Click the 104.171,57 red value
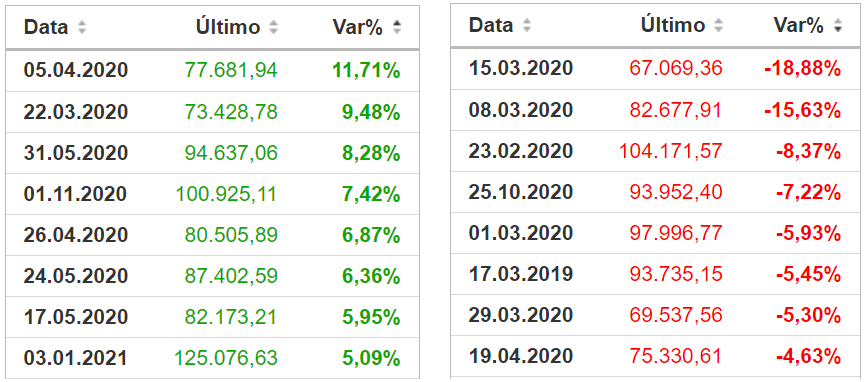 pos(670,150)
